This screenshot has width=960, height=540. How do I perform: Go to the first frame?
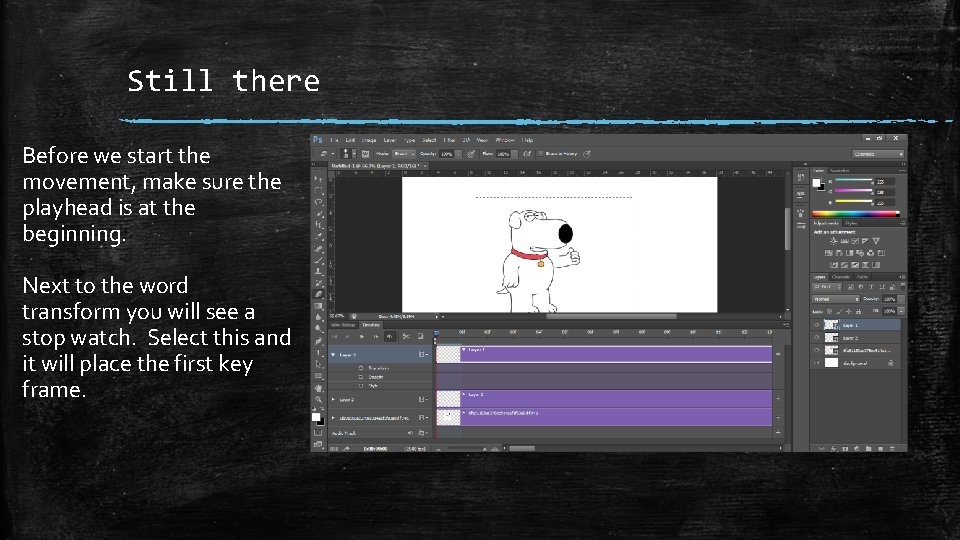click(334, 337)
